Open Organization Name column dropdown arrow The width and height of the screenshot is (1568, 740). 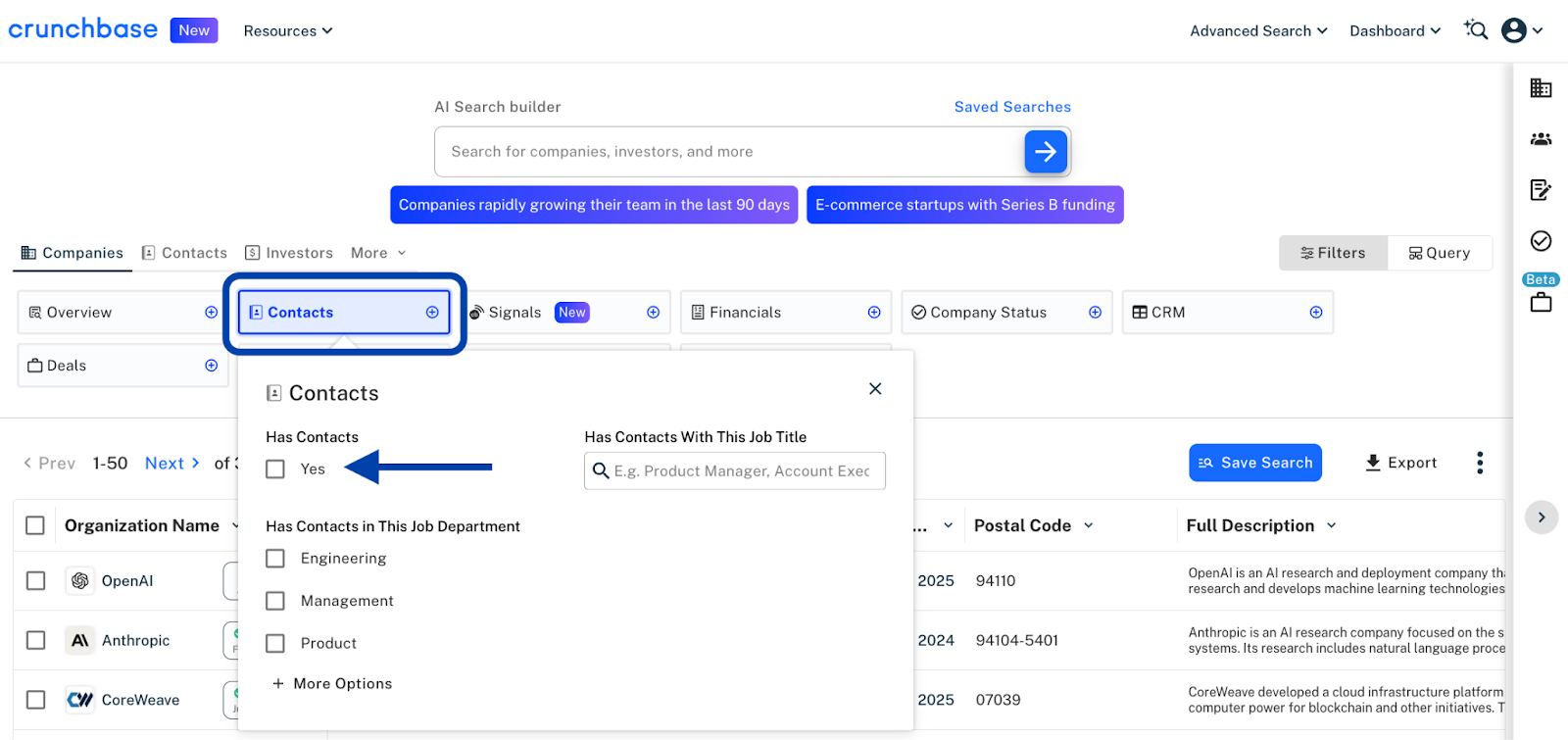pos(235,526)
